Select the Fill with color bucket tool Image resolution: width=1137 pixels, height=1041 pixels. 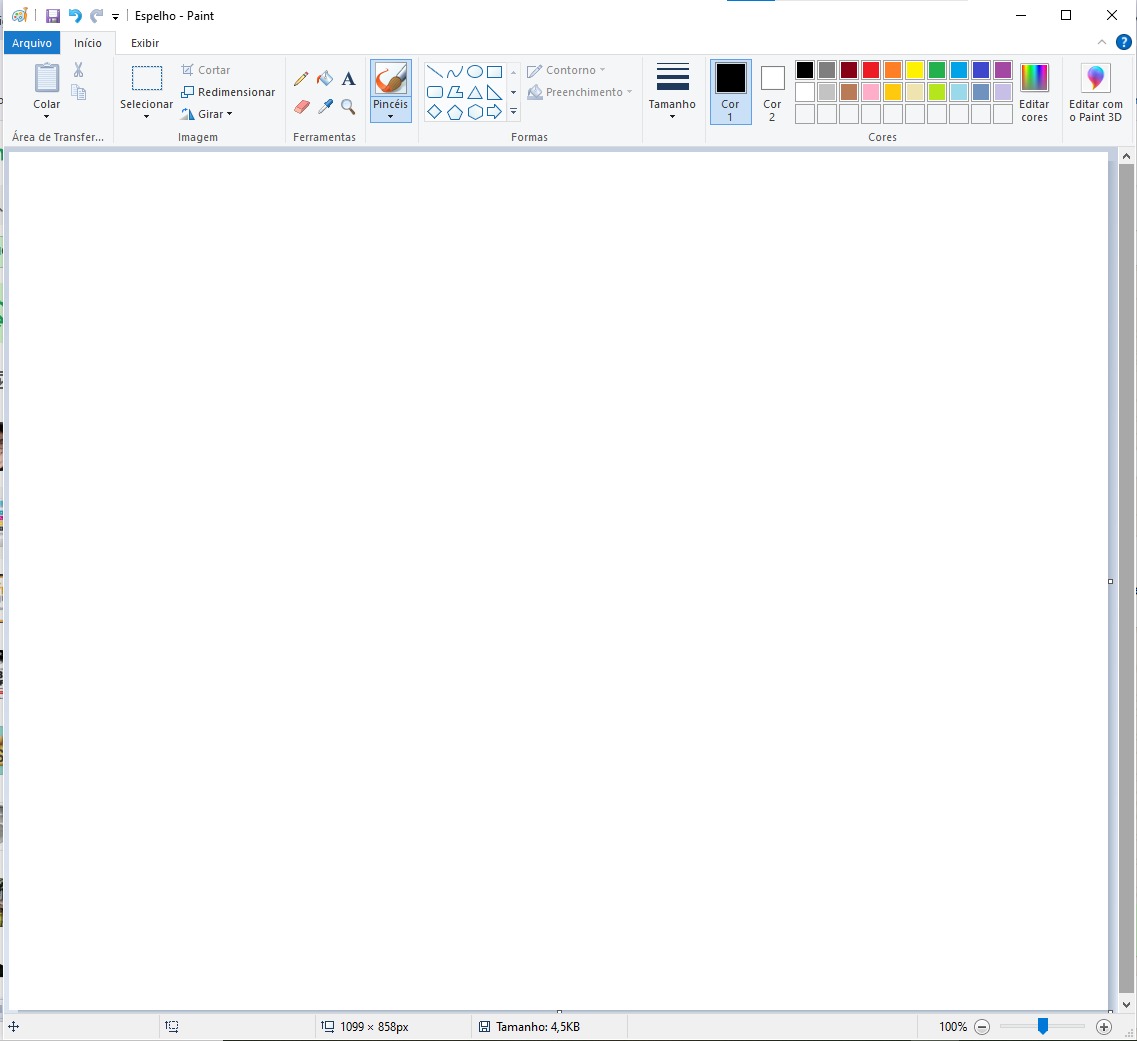pos(325,79)
